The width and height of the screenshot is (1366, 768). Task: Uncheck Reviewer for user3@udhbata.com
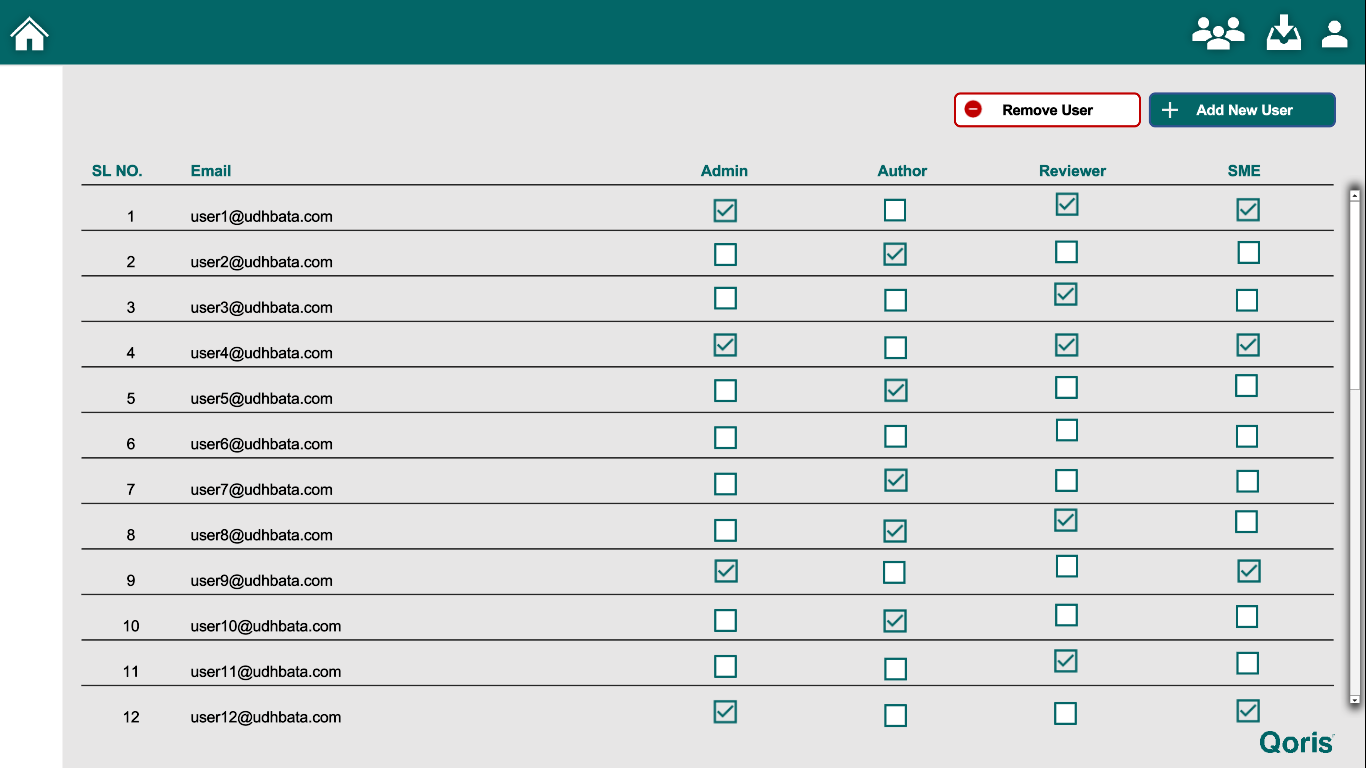click(x=1066, y=294)
